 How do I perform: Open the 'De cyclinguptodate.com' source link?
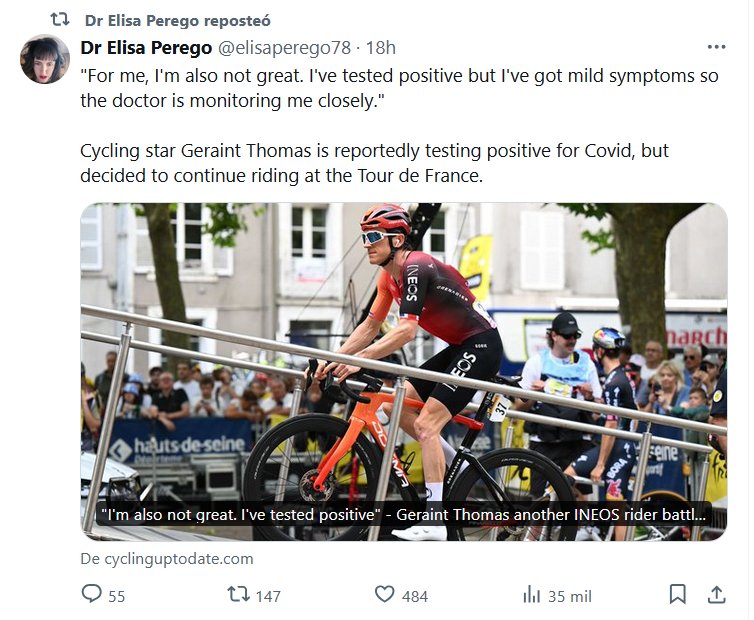[167, 558]
